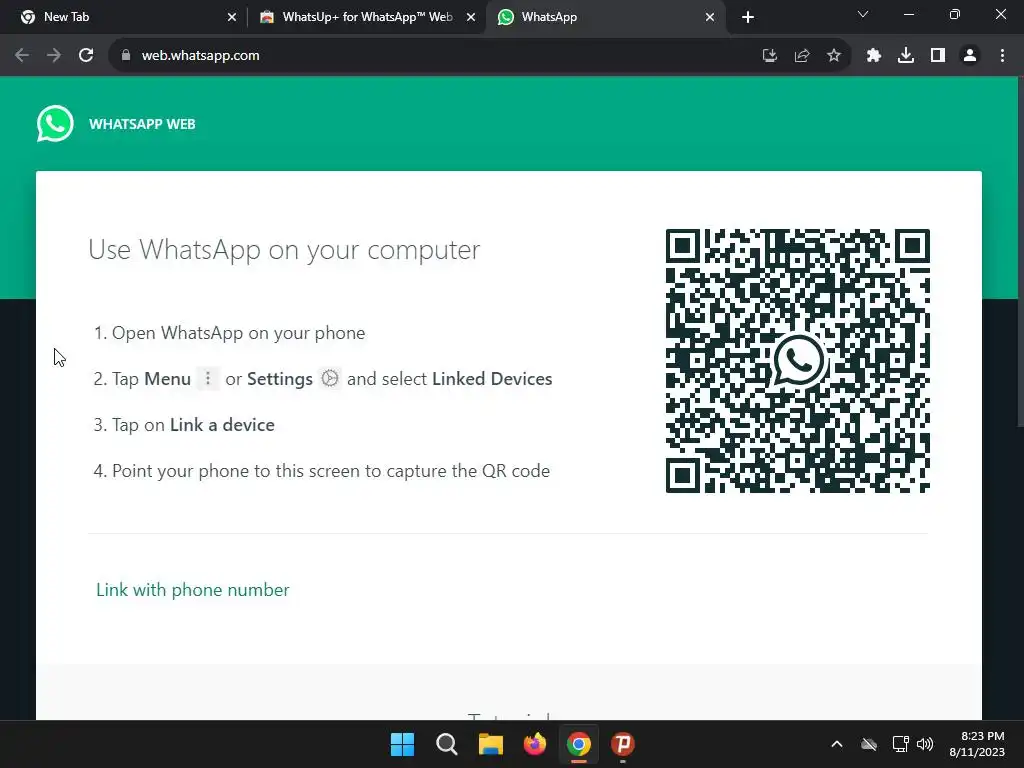
Task: Click the lock site info icon
Action: click(126, 56)
